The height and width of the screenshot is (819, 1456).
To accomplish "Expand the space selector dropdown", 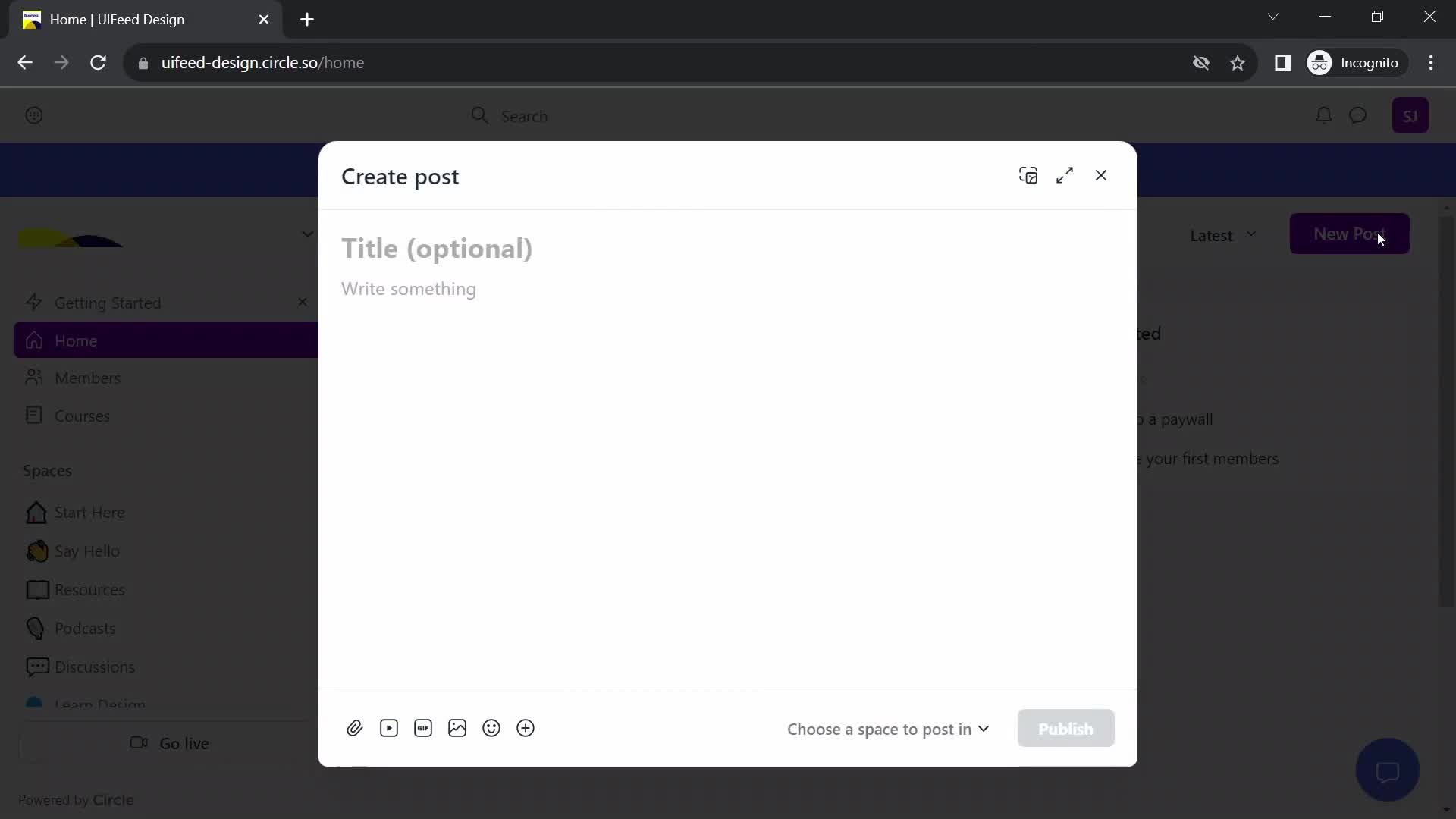I will [888, 728].
